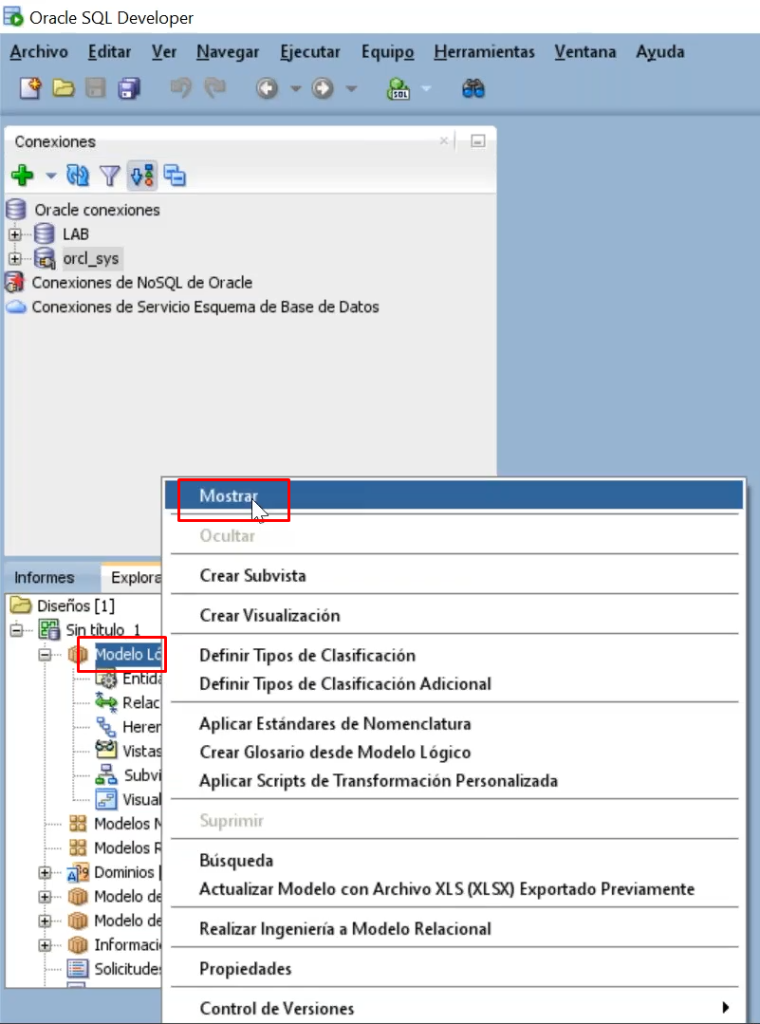Click the Forward navigation arrow icon

pyautogui.click(x=323, y=88)
